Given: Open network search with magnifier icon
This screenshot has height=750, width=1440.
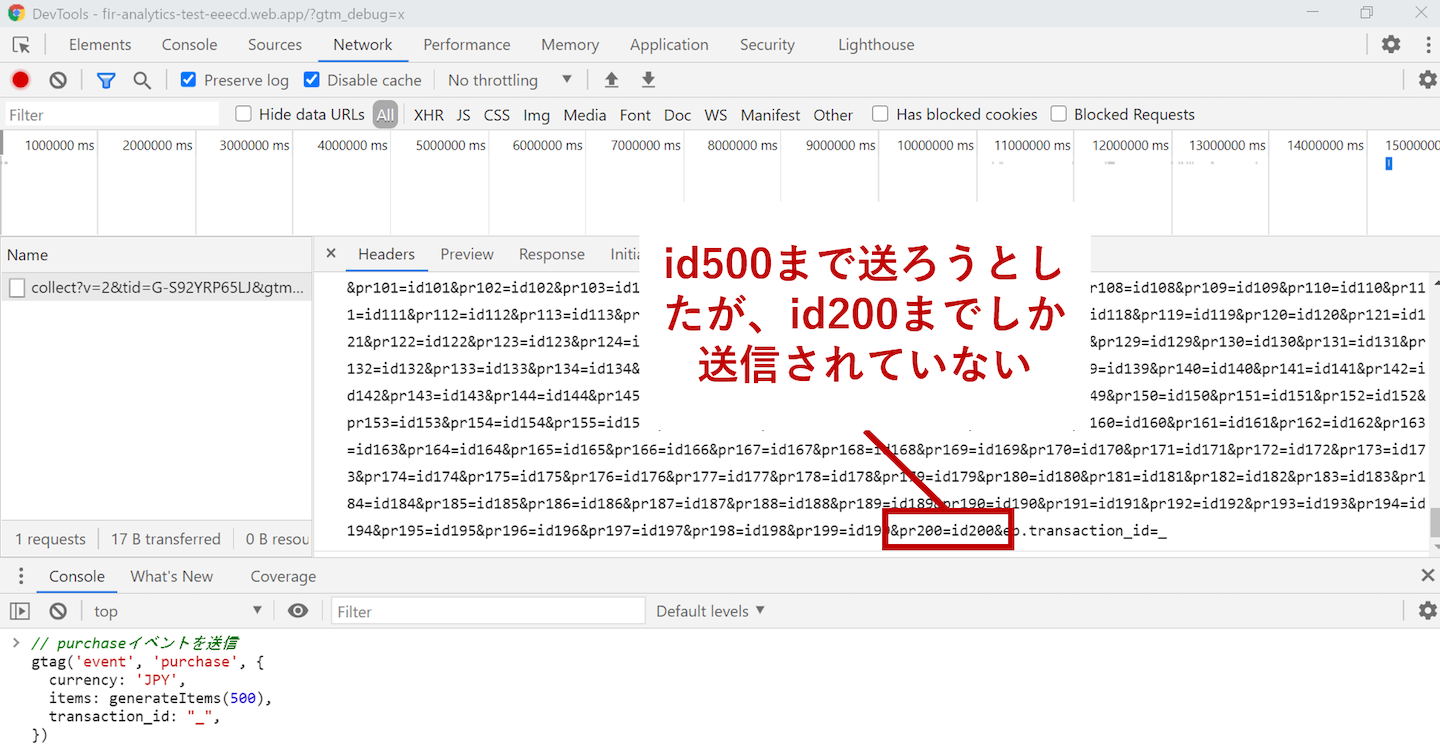Looking at the screenshot, I should pyautogui.click(x=142, y=80).
